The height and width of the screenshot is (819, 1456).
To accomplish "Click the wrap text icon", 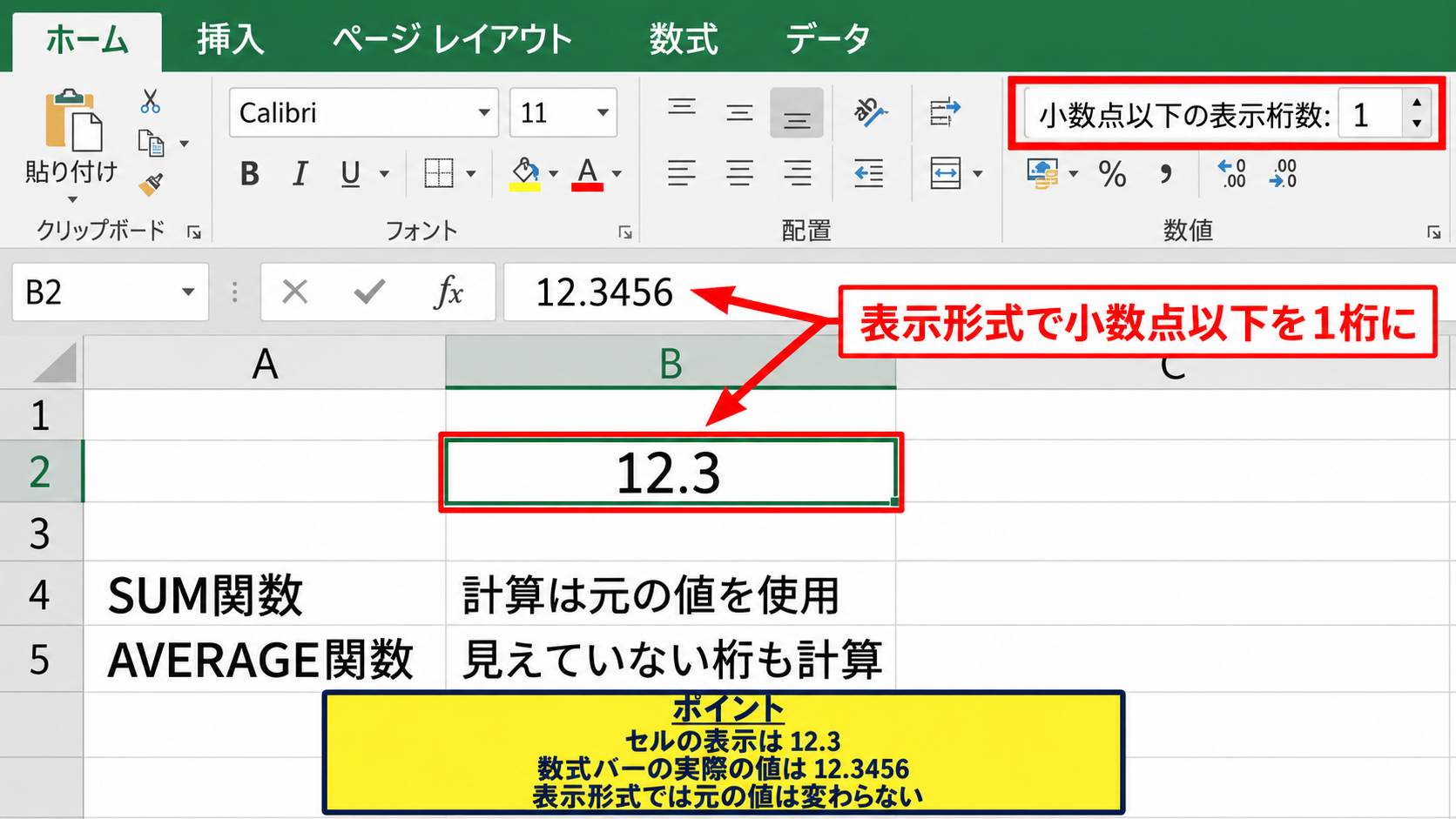I will (945, 111).
